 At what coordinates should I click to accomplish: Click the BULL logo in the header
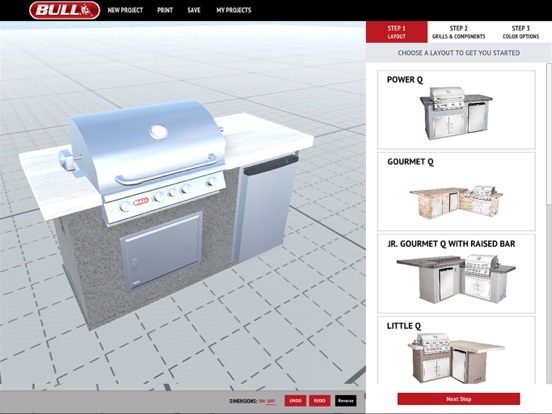click(x=64, y=10)
